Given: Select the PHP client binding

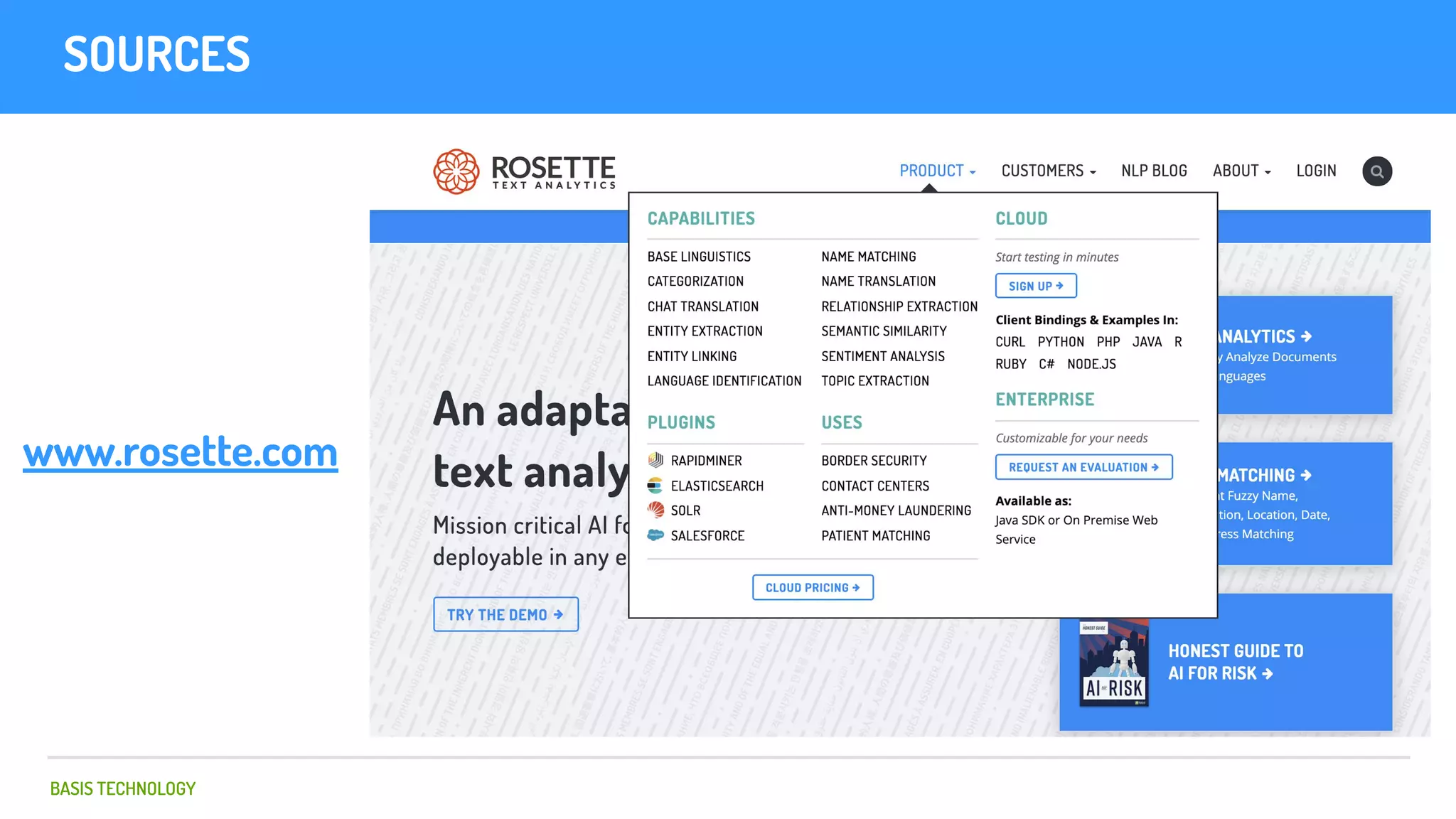Looking at the screenshot, I should pos(1108,342).
